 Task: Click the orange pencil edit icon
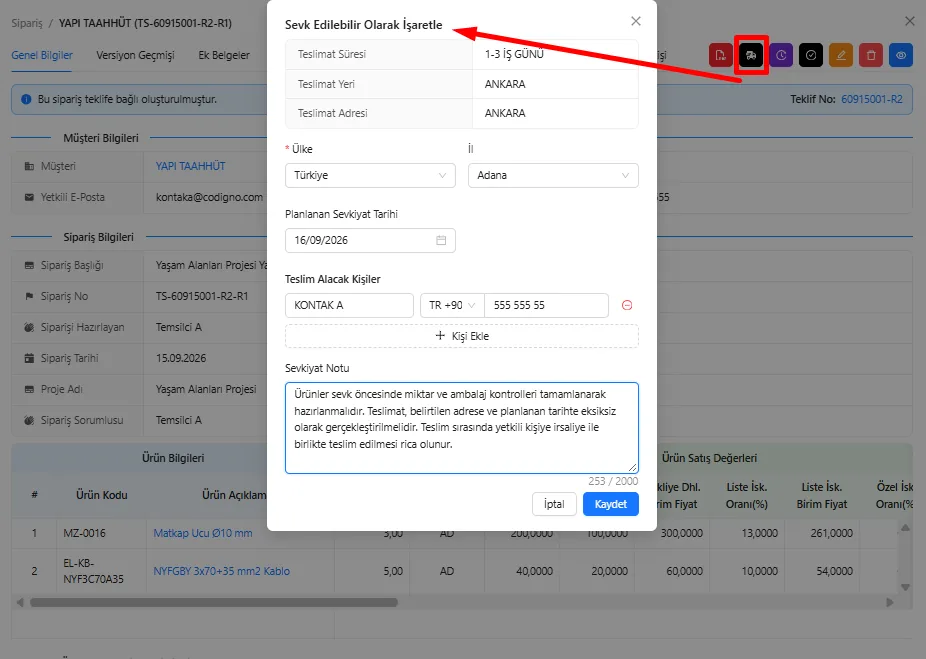click(841, 56)
